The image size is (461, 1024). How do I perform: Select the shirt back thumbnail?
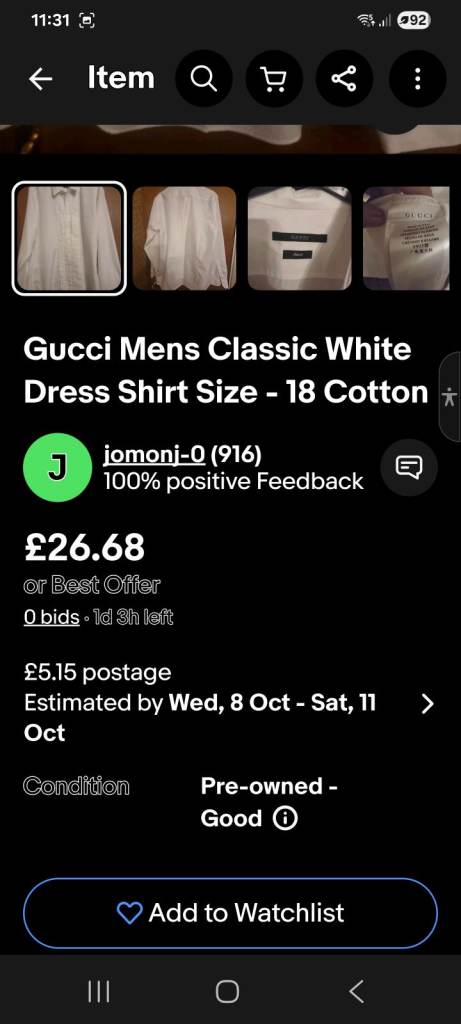point(184,238)
